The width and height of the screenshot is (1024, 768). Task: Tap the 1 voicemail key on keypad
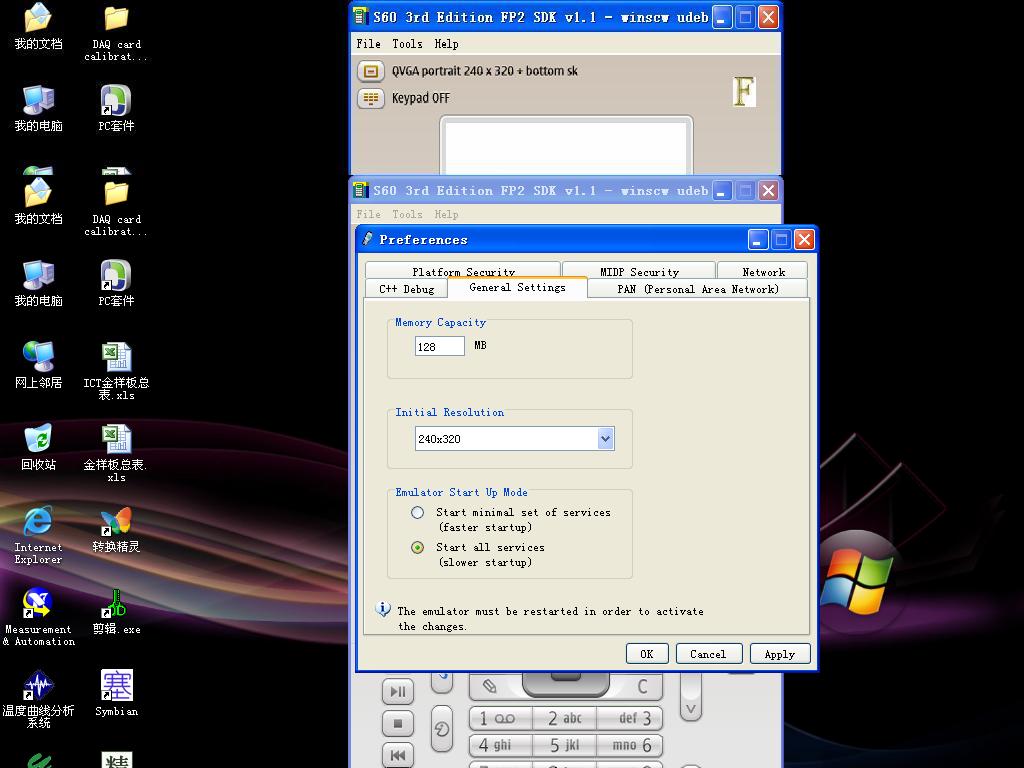click(x=500, y=718)
